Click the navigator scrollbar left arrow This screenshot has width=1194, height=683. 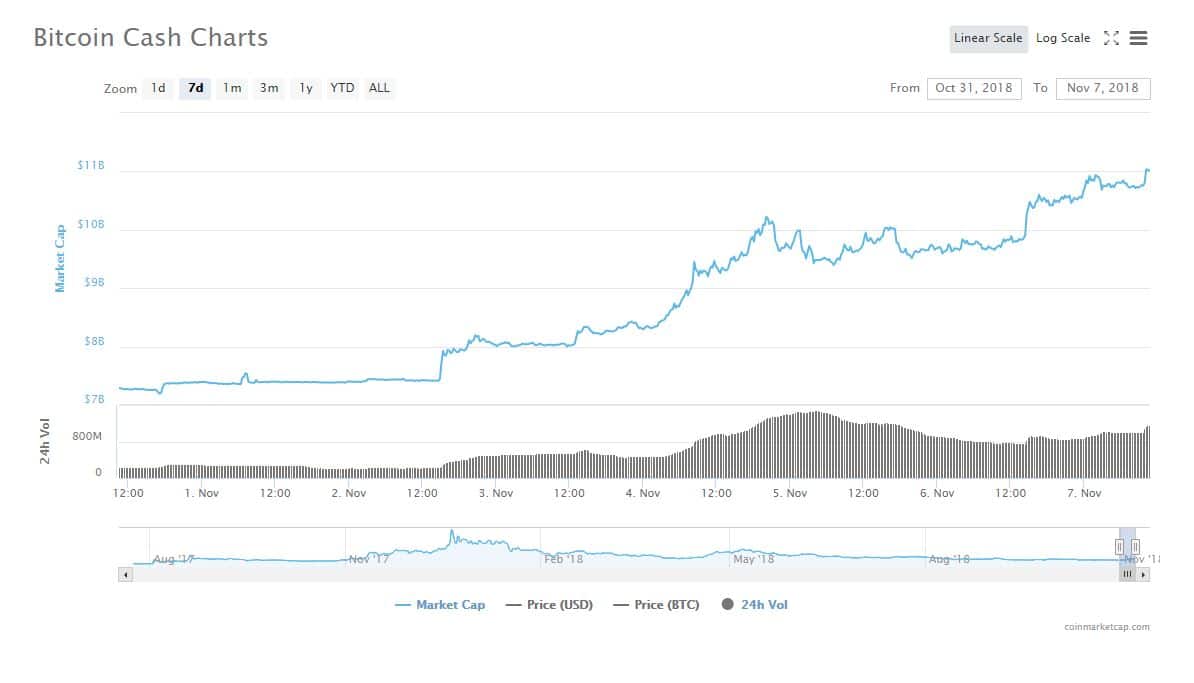[125, 574]
